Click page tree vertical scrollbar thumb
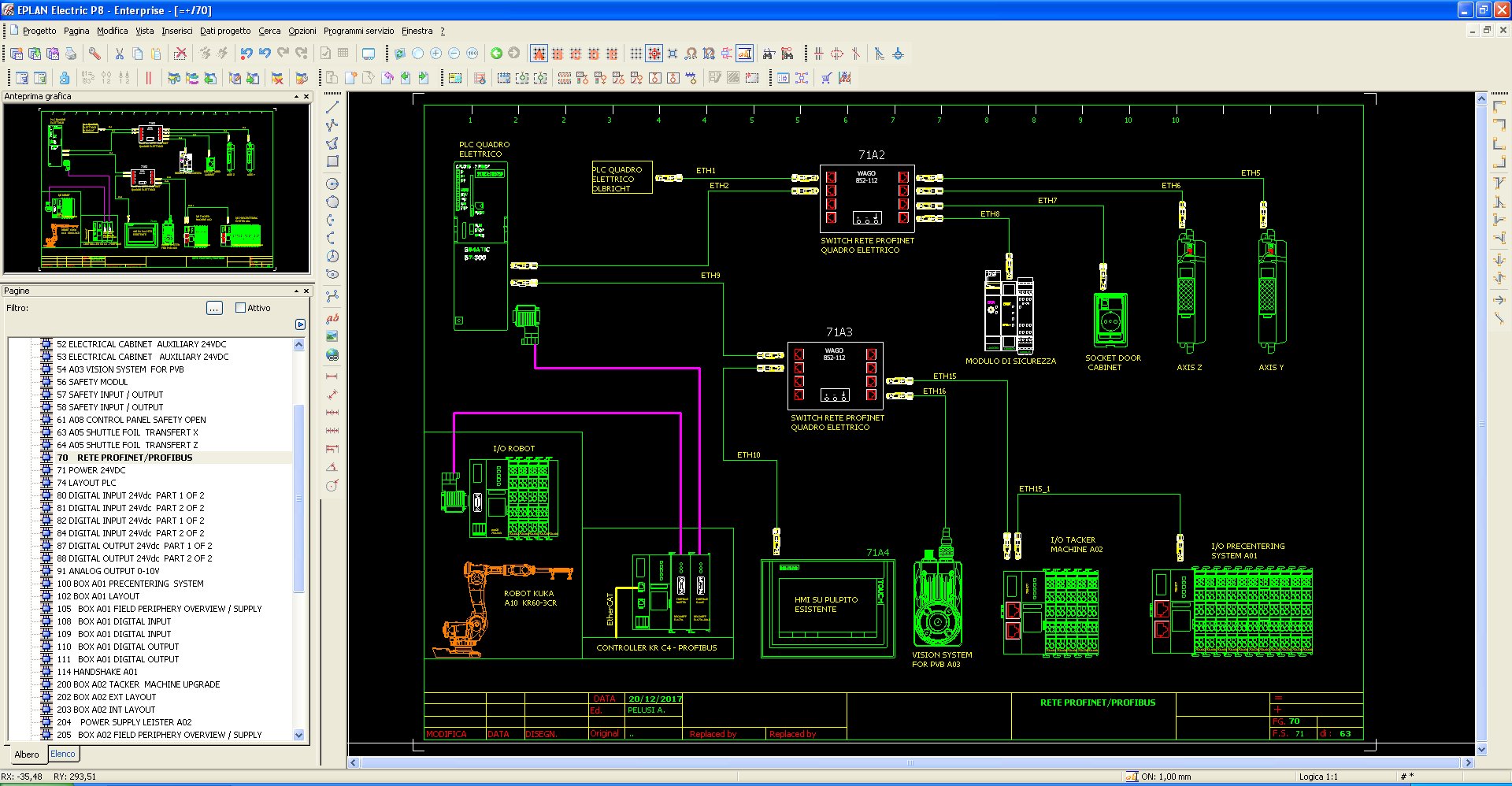1512x786 pixels. tap(298, 499)
